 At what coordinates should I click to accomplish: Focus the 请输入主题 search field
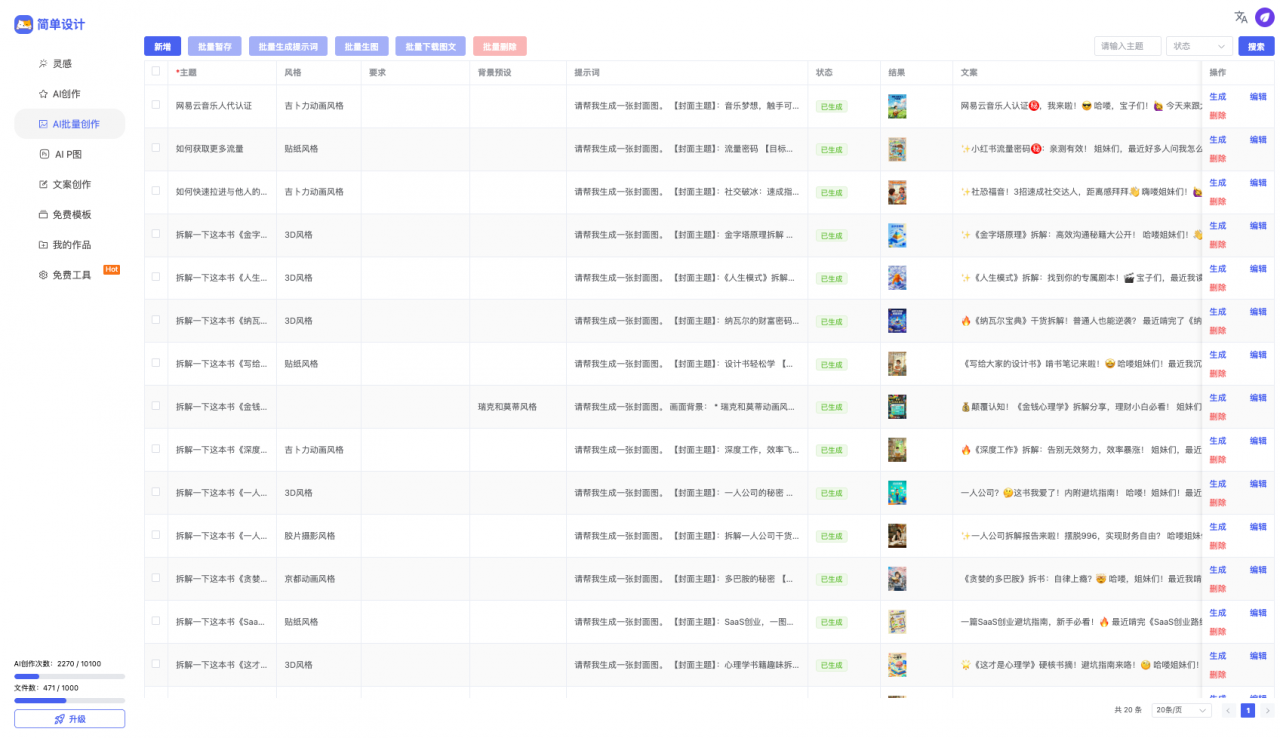[x=1127, y=46]
